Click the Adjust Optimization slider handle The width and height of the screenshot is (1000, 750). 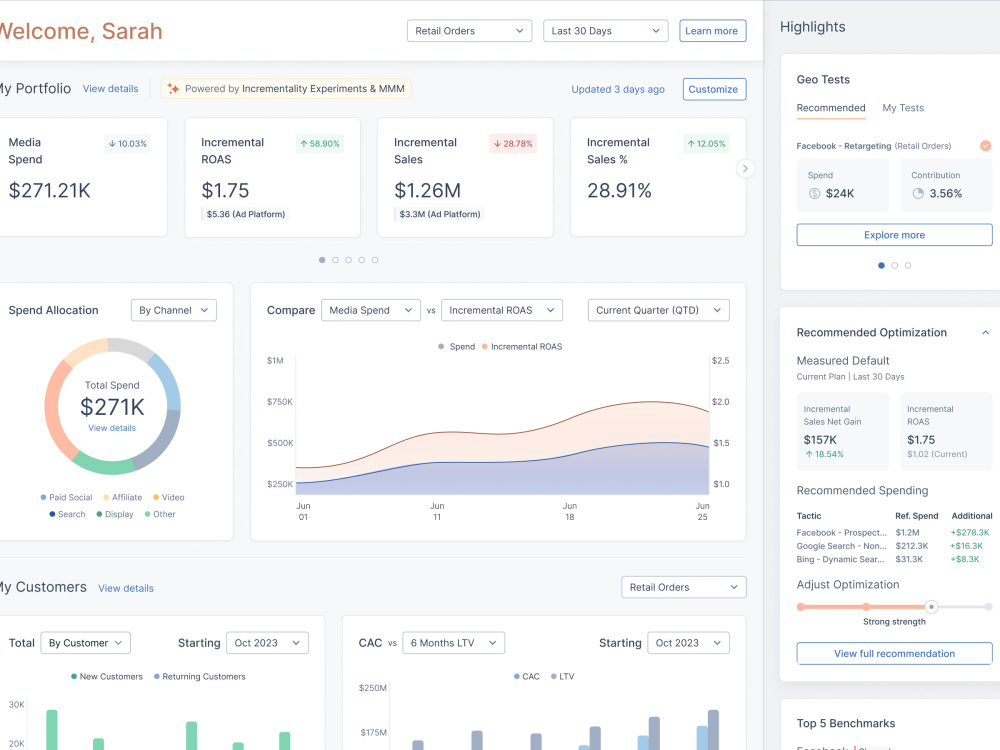931,607
